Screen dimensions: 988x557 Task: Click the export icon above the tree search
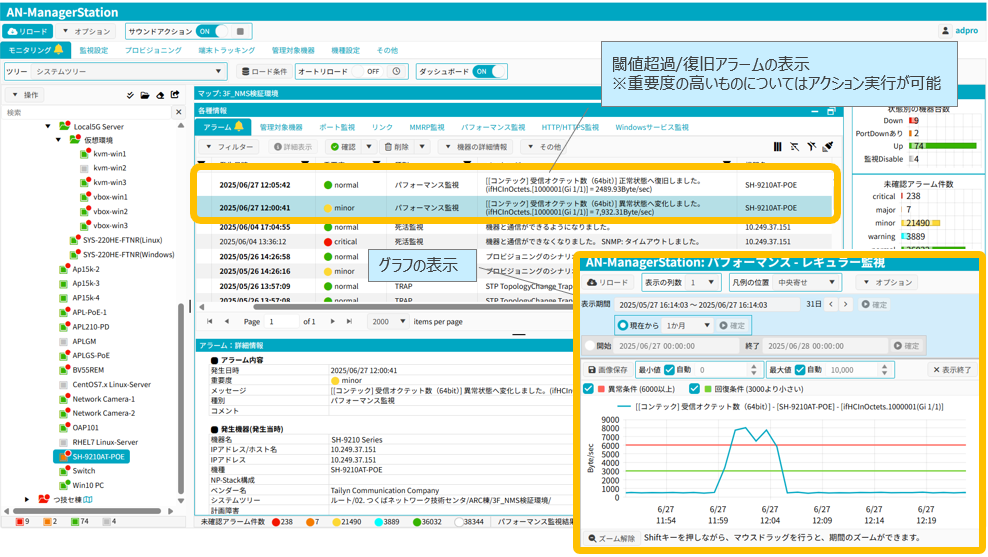(175, 95)
